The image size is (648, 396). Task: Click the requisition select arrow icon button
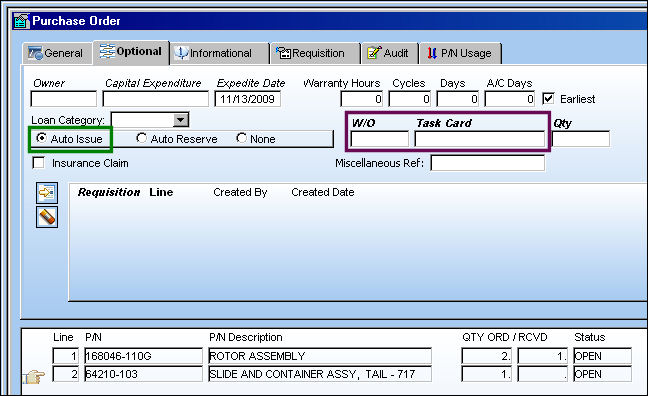point(47,193)
